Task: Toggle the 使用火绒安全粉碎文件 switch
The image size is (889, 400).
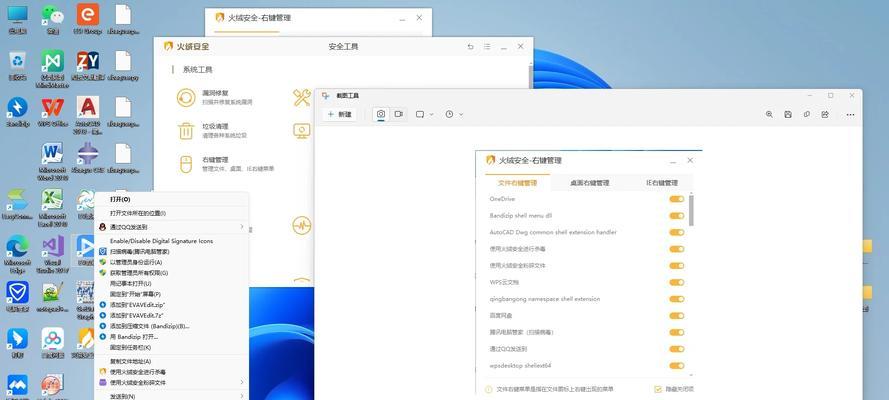Action: coord(676,266)
